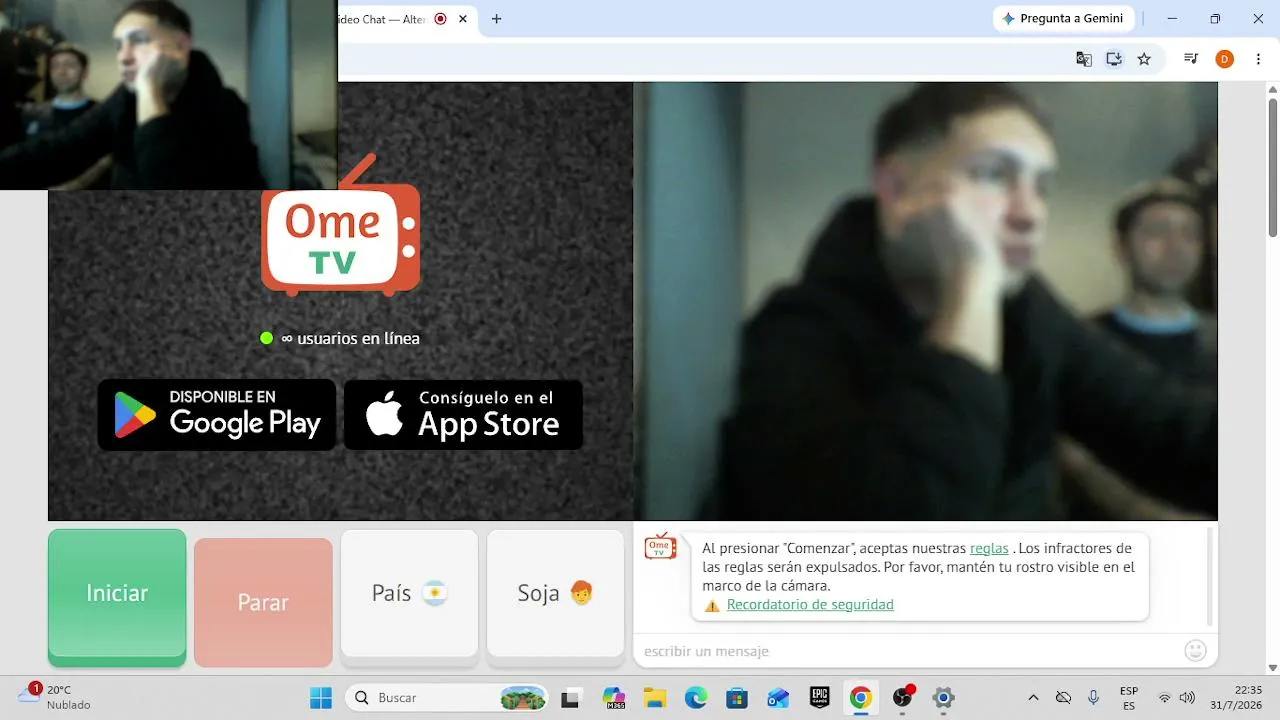
Task: Open the Wi-Fi network tray icon
Action: (x=1165, y=697)
